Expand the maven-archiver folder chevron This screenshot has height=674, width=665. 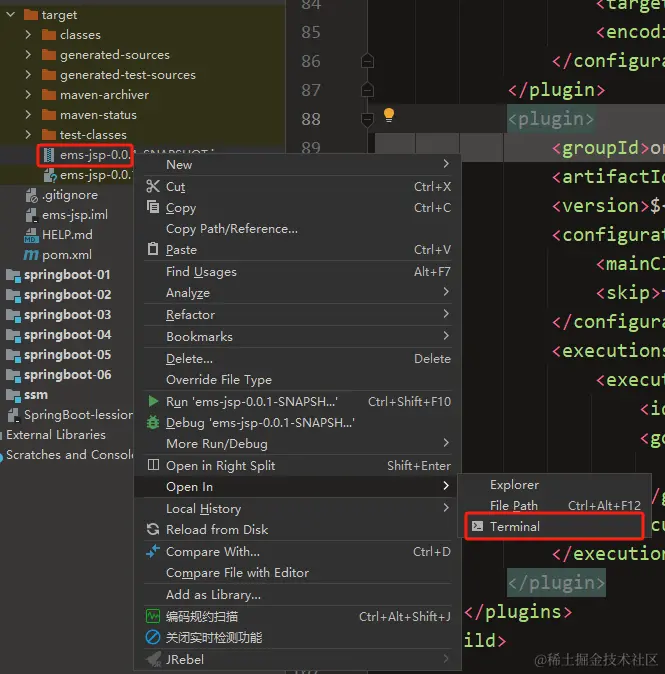click(28, 94)
